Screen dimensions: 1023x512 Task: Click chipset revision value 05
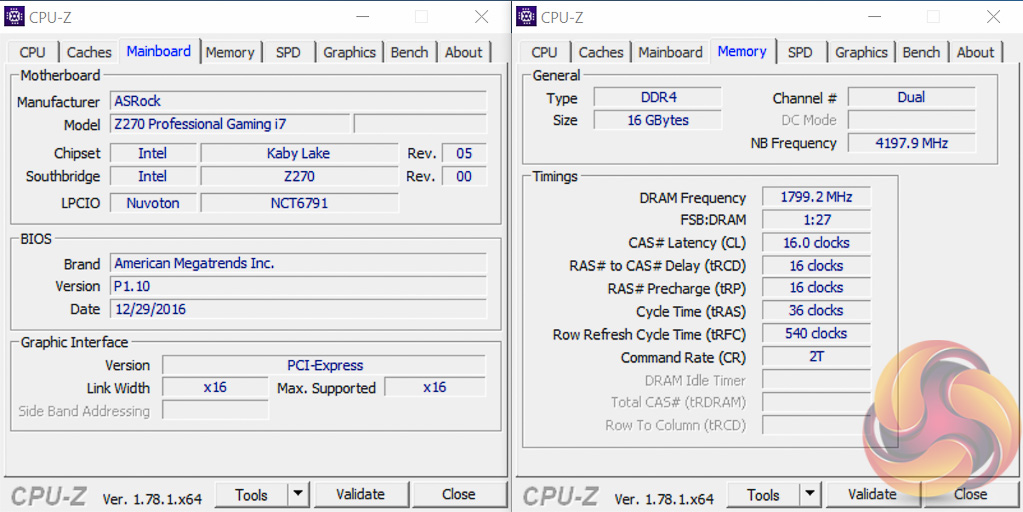[464, 154]
